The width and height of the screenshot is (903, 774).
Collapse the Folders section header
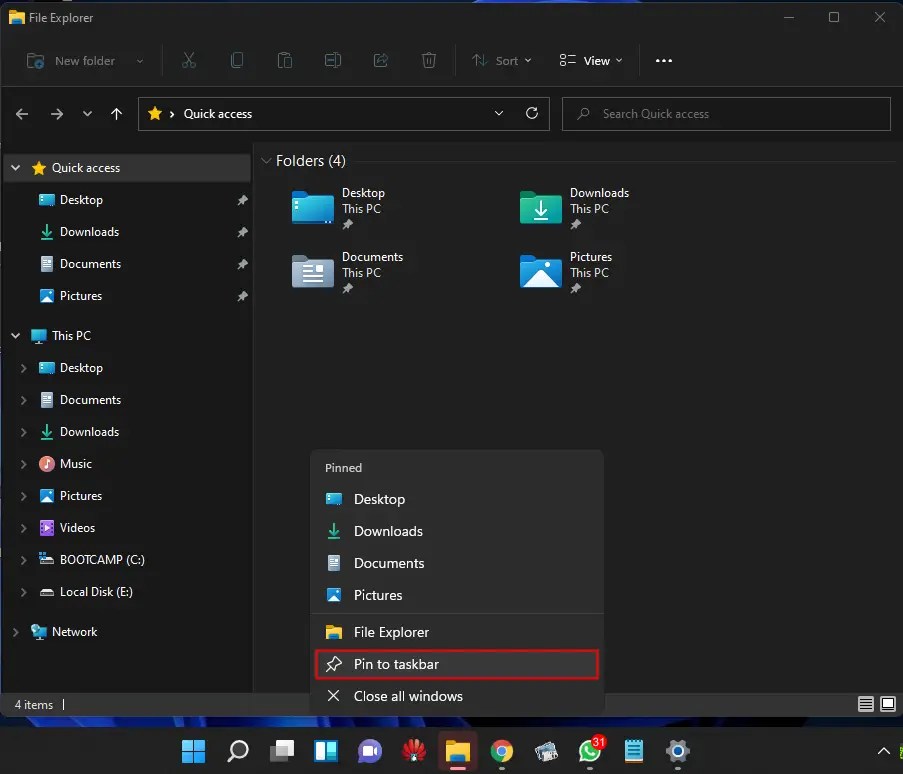click(x=266, y=160)
